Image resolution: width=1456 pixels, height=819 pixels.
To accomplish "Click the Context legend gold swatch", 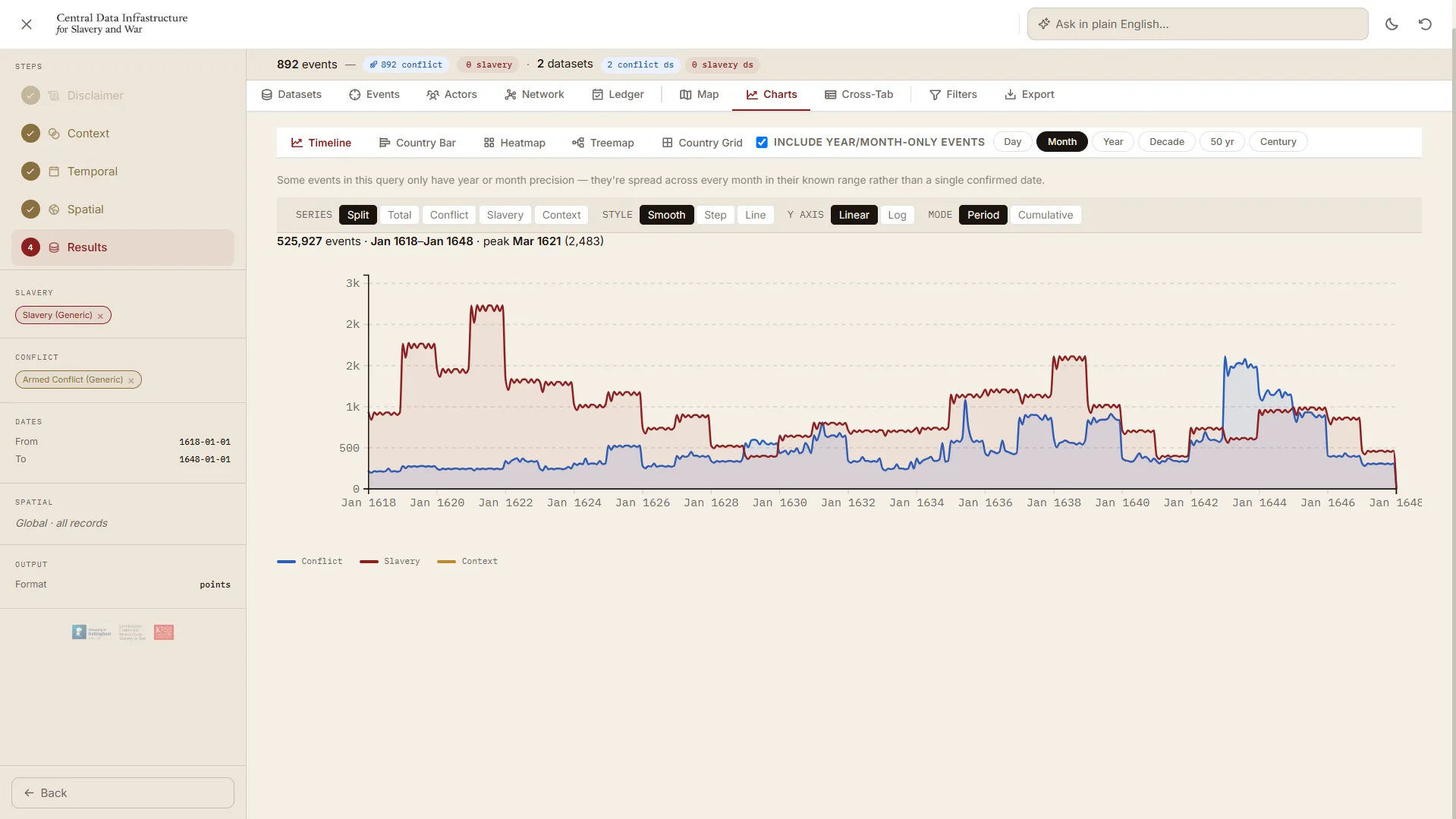I will (446, 562).
